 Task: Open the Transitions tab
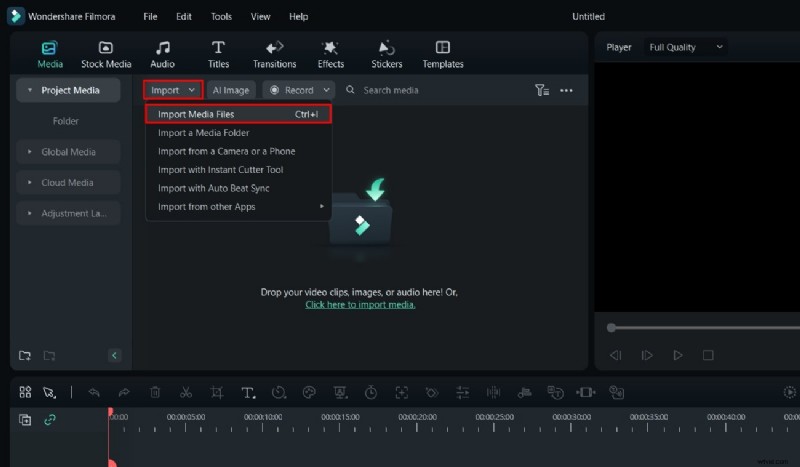(x=274, y=55)
